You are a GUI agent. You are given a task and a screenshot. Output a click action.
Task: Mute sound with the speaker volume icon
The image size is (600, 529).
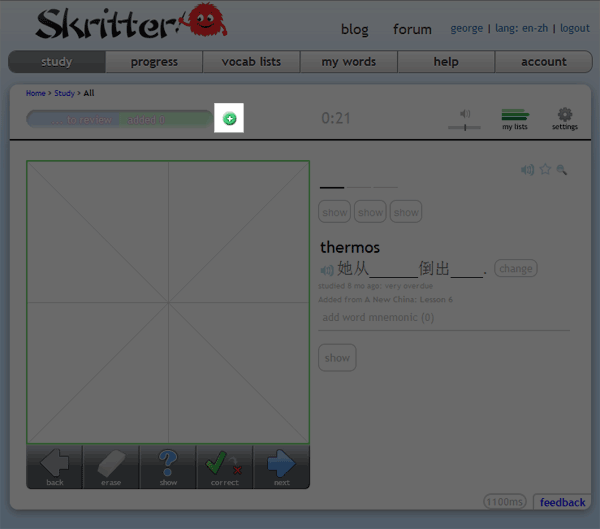click(x=465, y=113)
